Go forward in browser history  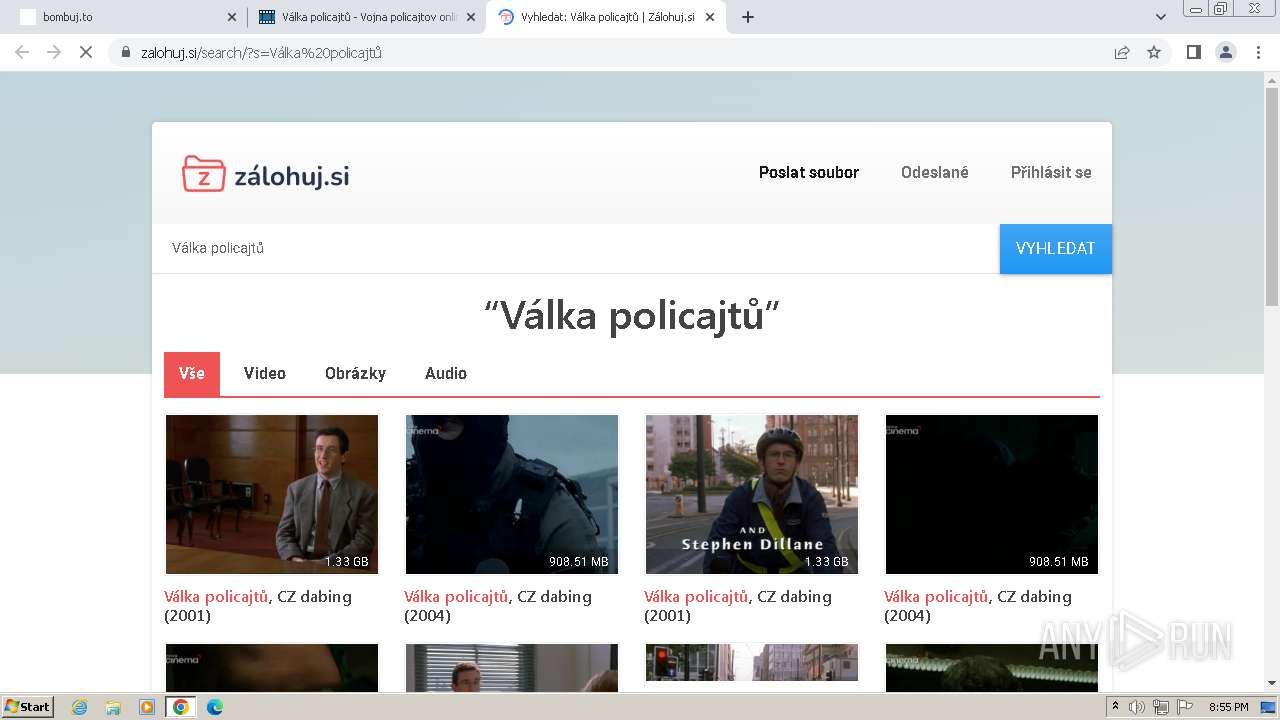(x=54, y=52)
